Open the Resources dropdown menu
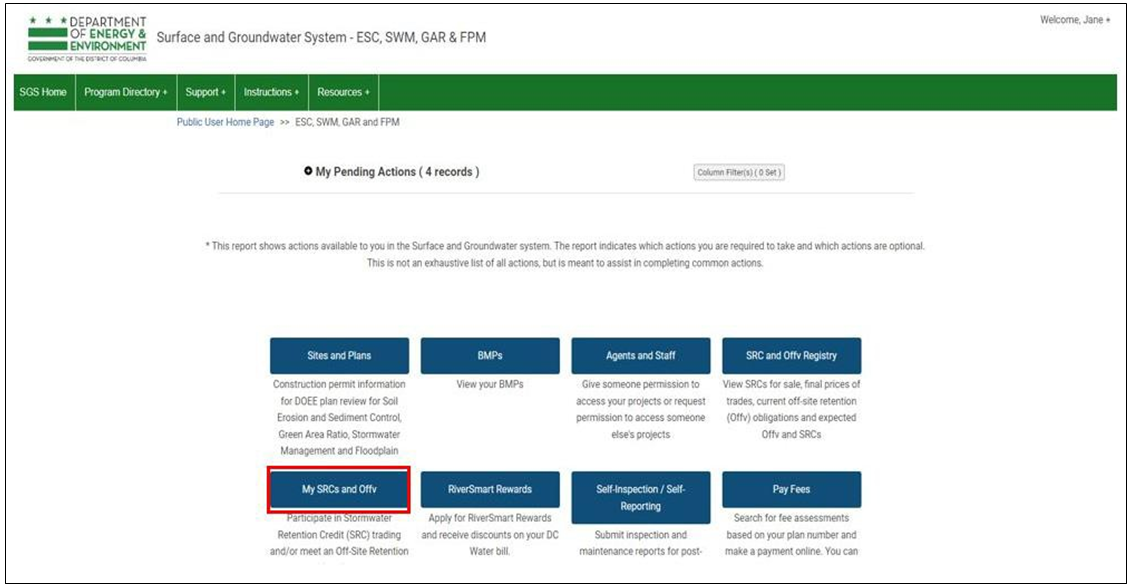 click(343, 92)
